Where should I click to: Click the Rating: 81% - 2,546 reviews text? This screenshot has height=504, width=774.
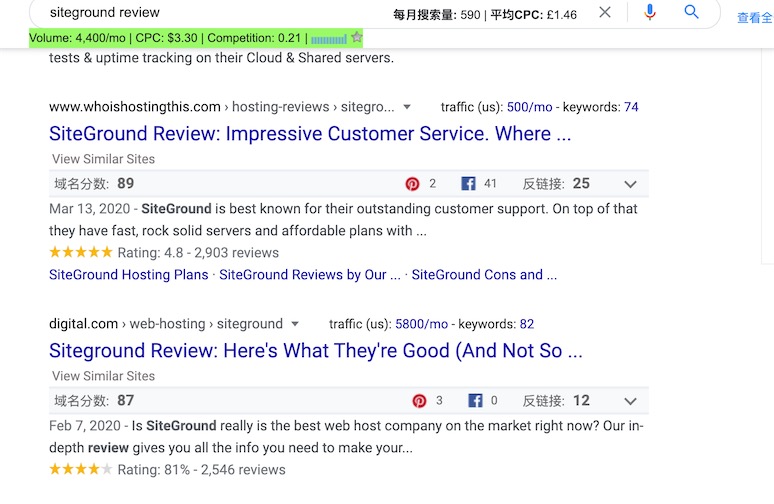pyautogui.click(x=201, y=470)
